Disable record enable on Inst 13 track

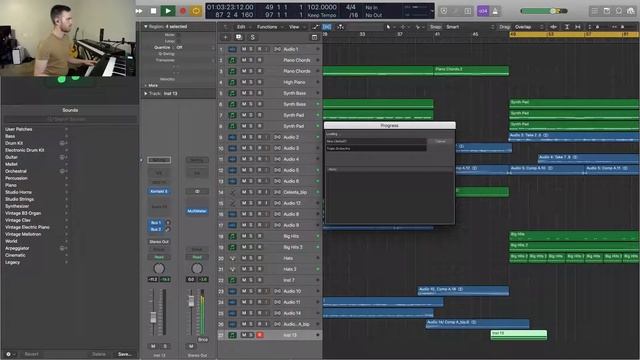pos(259,335)
